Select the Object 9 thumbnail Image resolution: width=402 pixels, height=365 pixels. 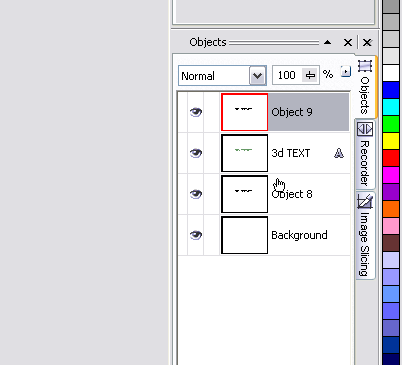click(x=244, y=112)
